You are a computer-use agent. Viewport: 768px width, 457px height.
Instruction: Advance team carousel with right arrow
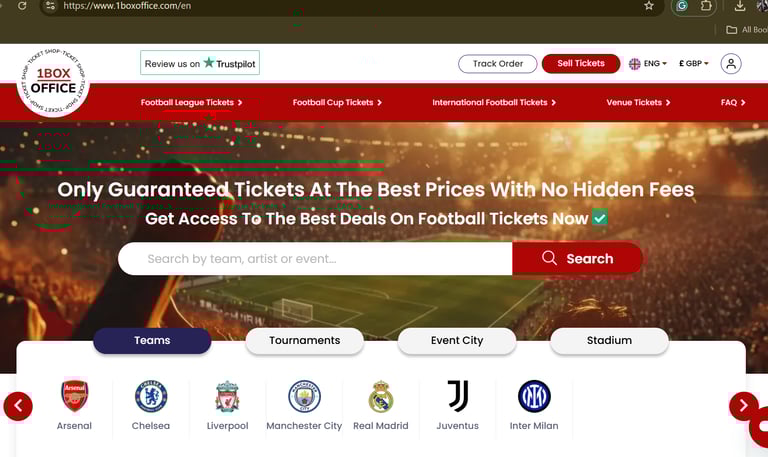coord(743,406)
